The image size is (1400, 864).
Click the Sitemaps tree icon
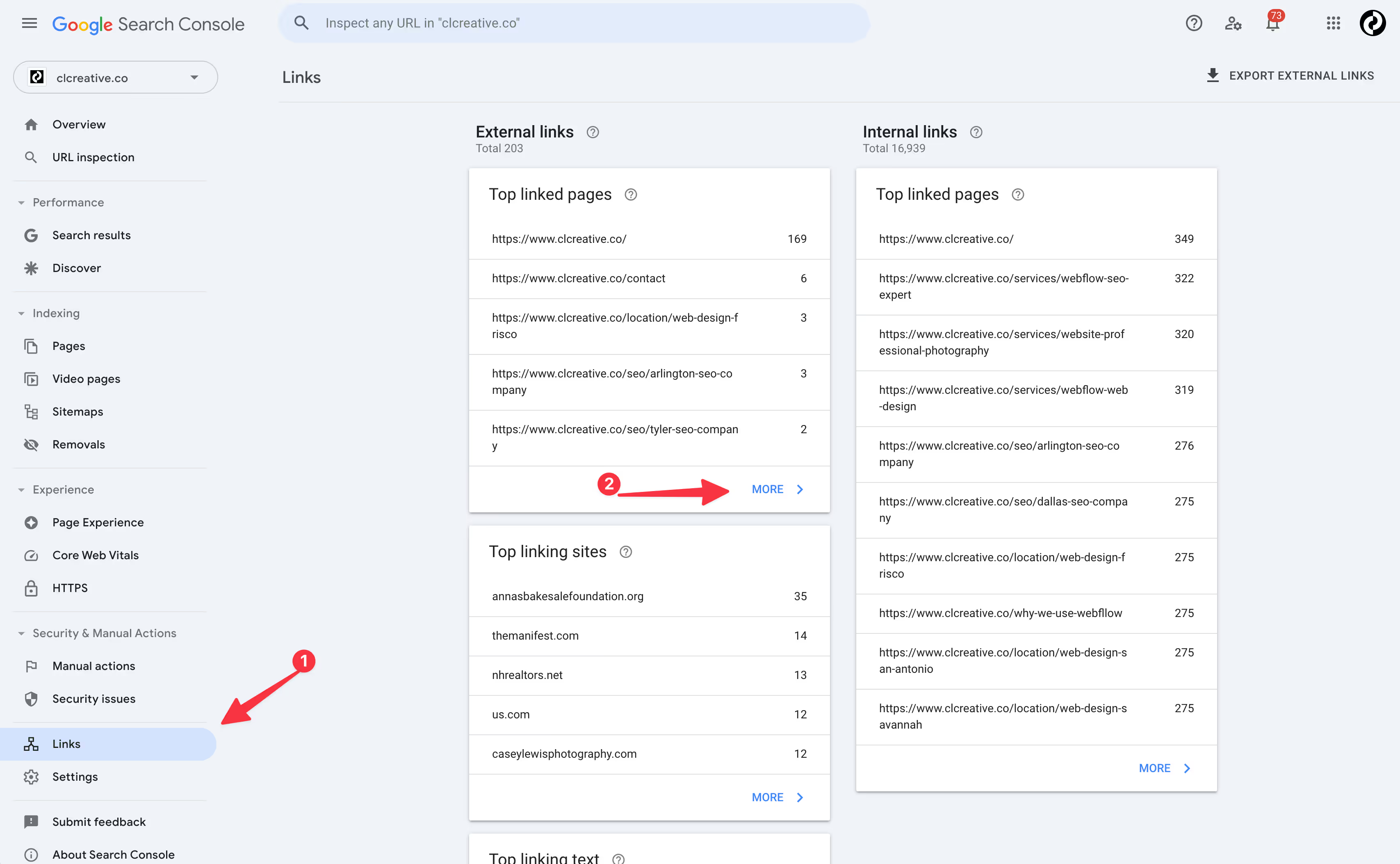[x=31, y=411]
